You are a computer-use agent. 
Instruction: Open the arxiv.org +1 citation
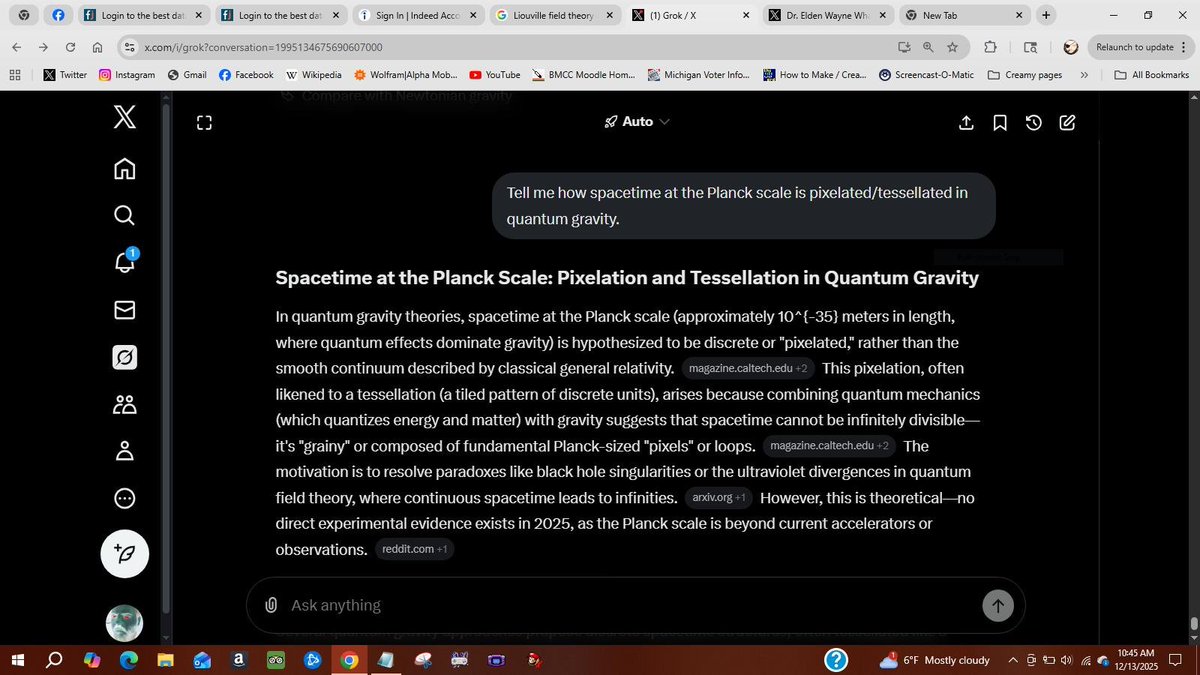point(719,497)
